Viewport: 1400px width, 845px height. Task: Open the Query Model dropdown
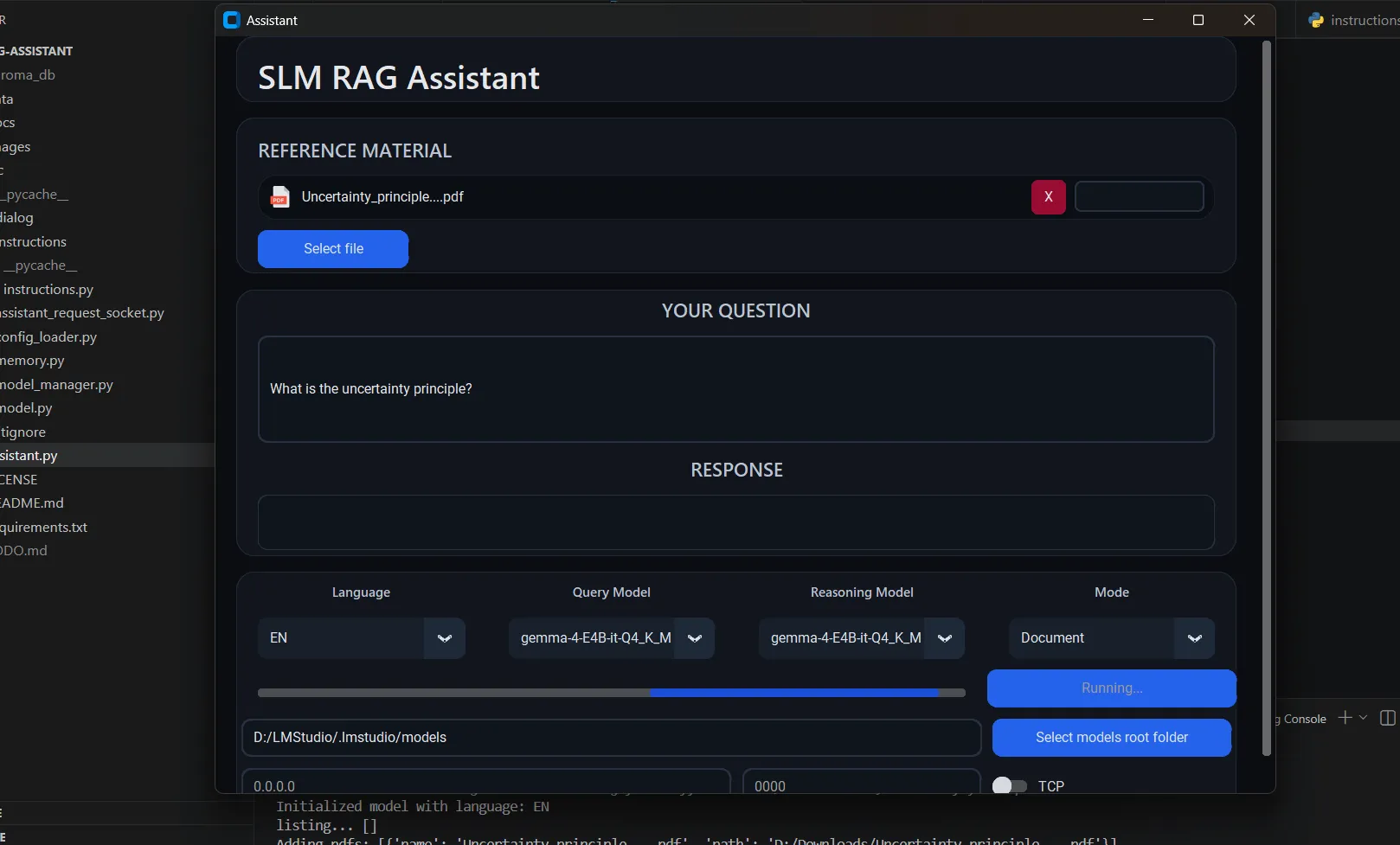pyautogui.click(x=611, y=638)
